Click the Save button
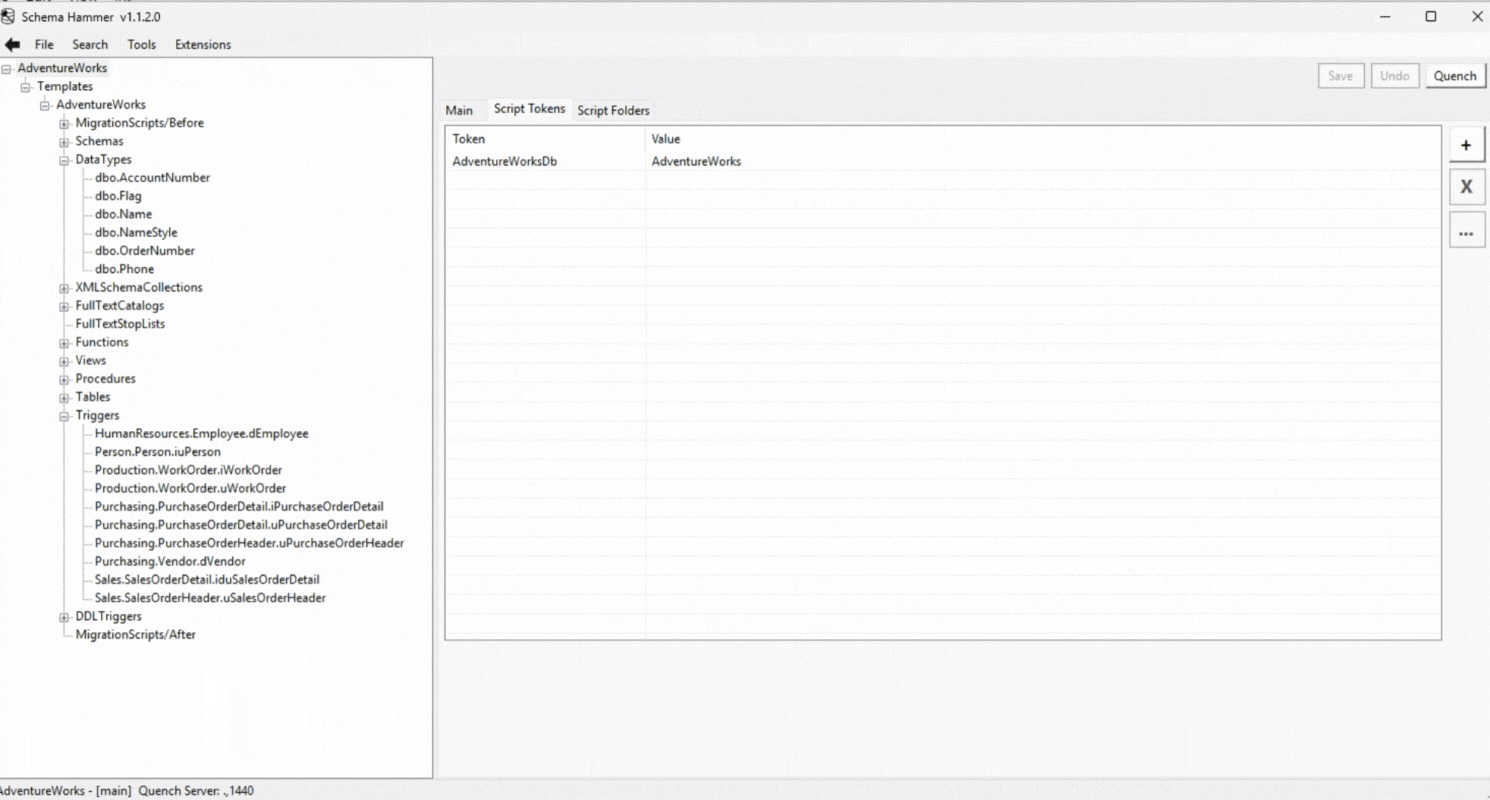 [1341, 75]
